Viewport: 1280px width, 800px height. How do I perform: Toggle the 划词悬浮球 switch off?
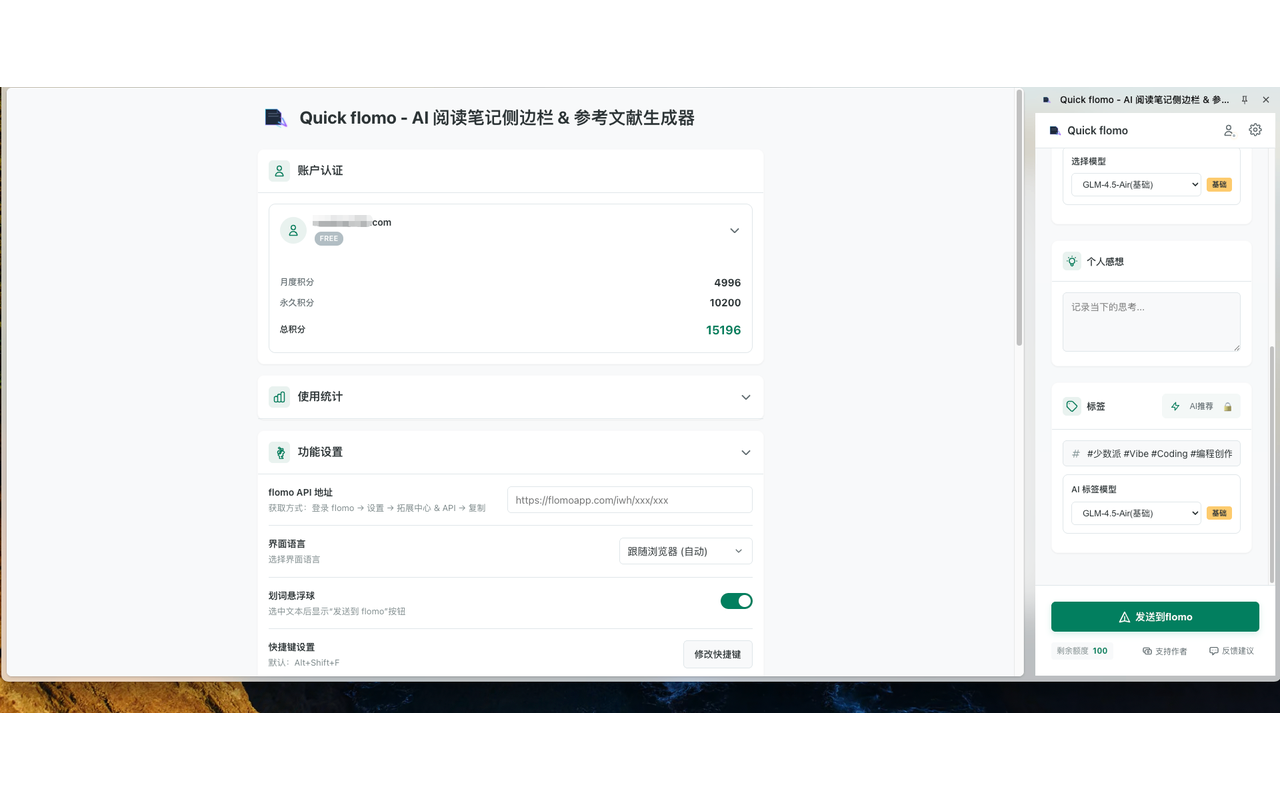point(736,601)
